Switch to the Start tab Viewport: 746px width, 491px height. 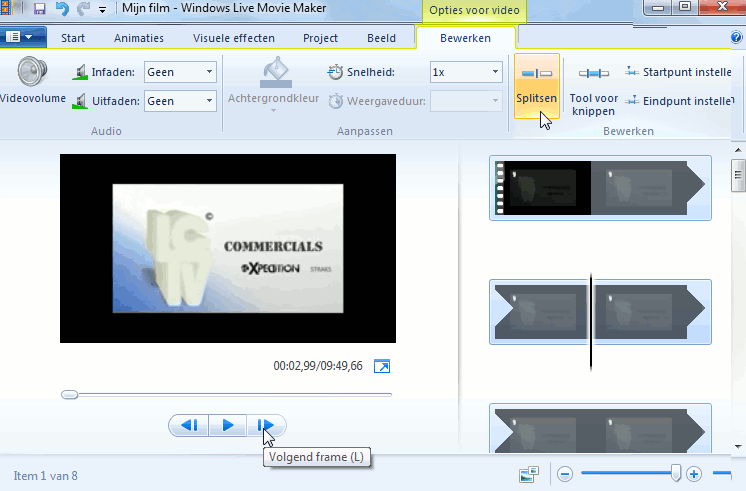[x=73, y=38]
